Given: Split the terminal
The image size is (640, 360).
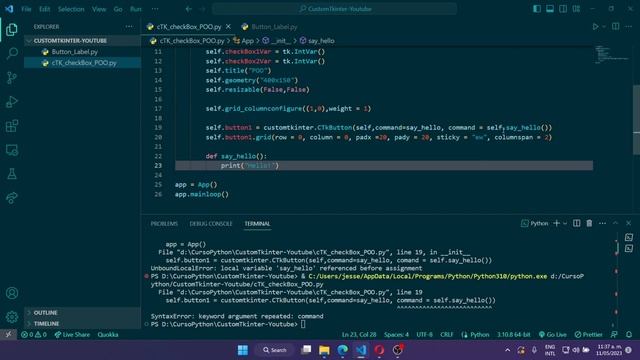Looking at the screenshot, I should [x=576, y=223].
